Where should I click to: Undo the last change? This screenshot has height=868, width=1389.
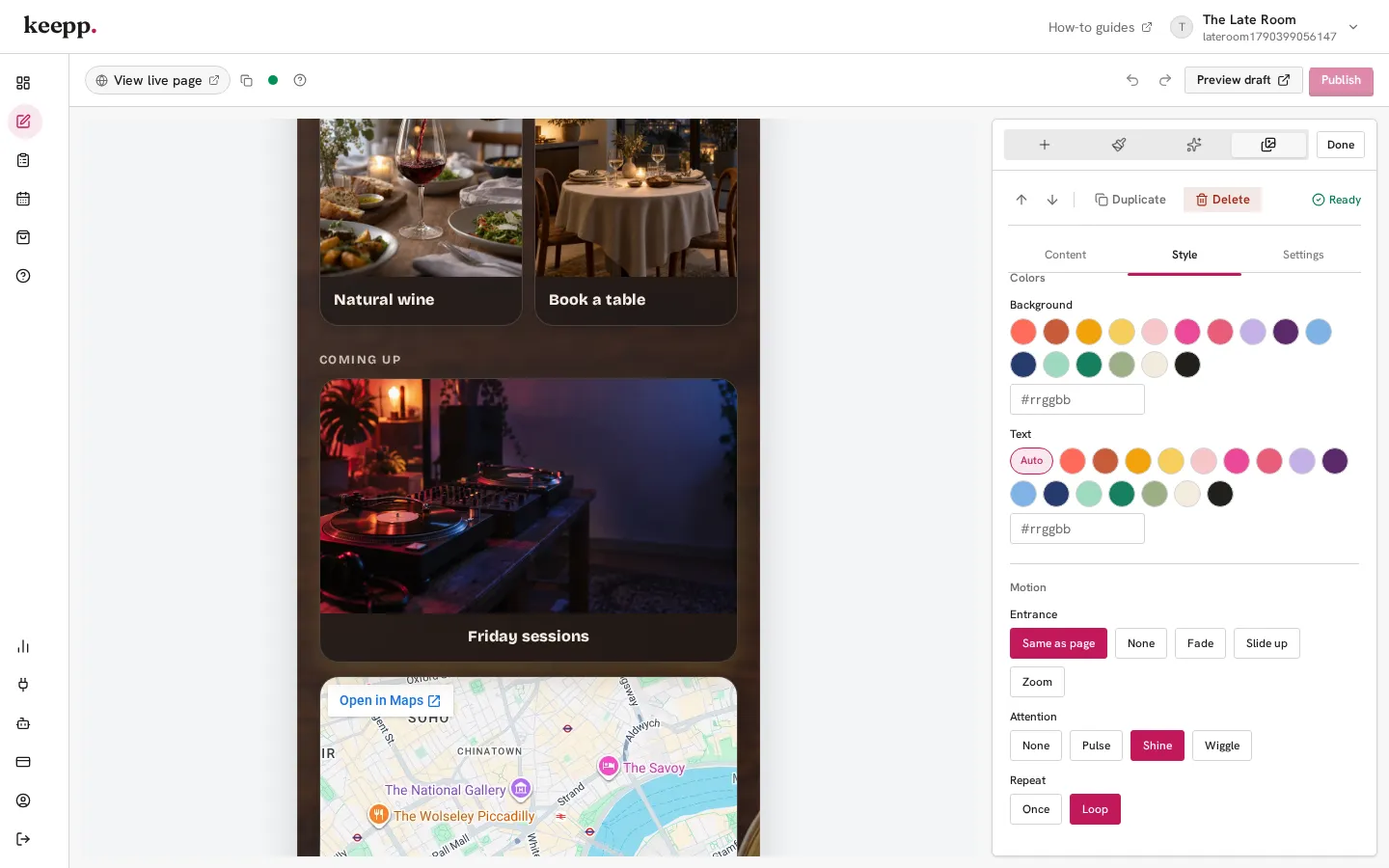pos(1132,80)
